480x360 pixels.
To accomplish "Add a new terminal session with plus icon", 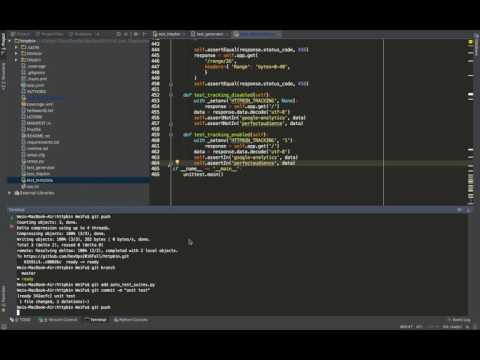I will (12, 217).
